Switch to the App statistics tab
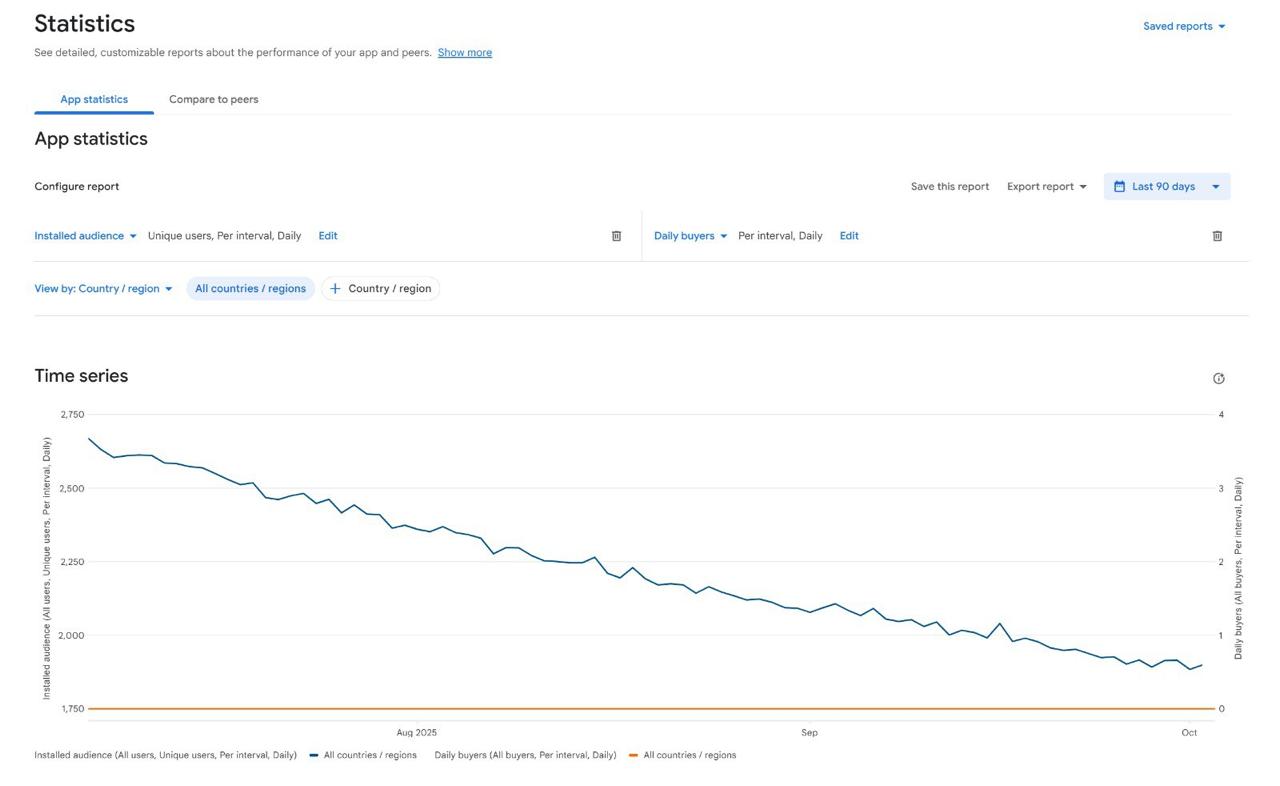This screenshot has height=786, width=1280. pos(94,99)
